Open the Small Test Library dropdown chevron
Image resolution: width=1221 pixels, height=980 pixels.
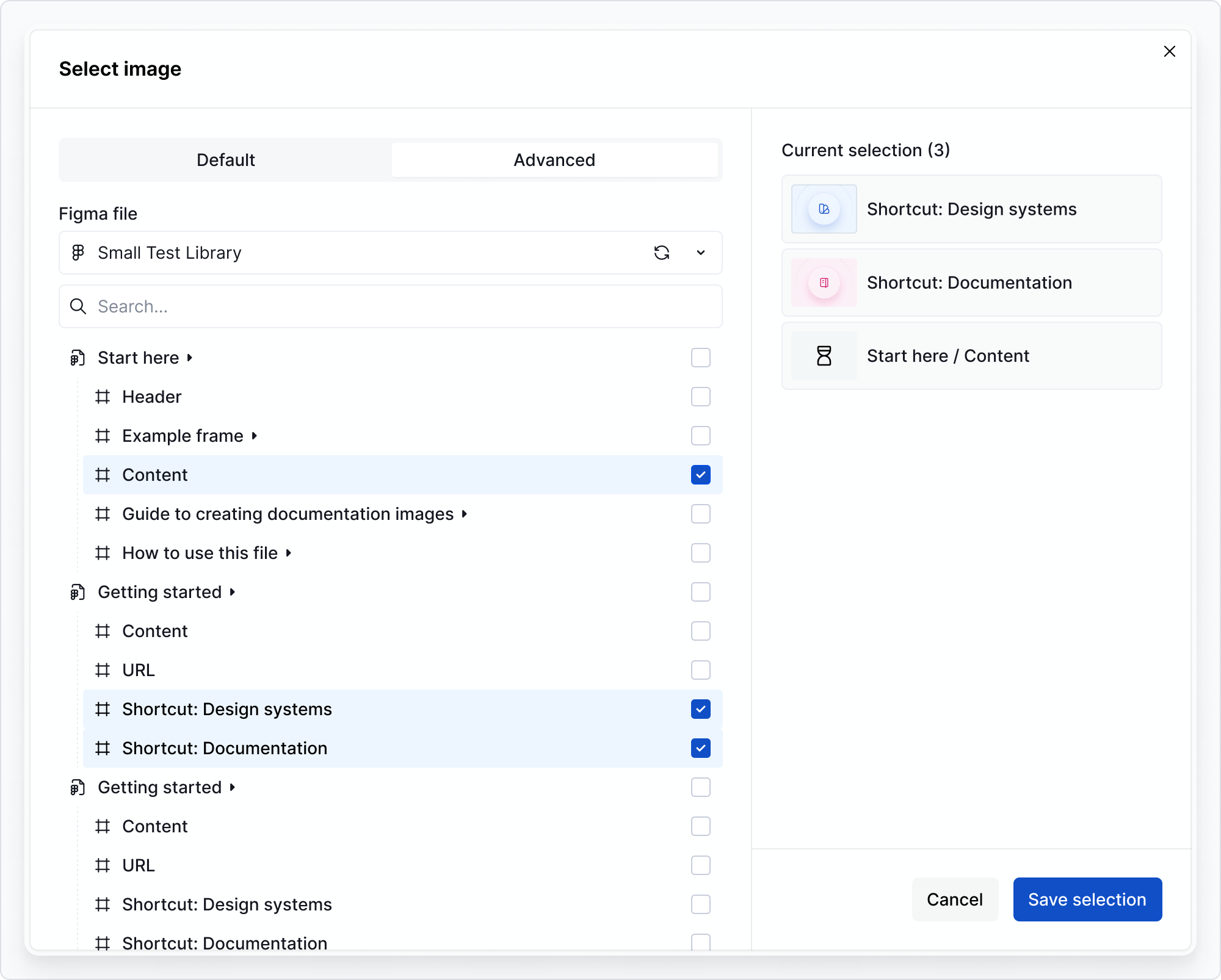pos(701,253)
